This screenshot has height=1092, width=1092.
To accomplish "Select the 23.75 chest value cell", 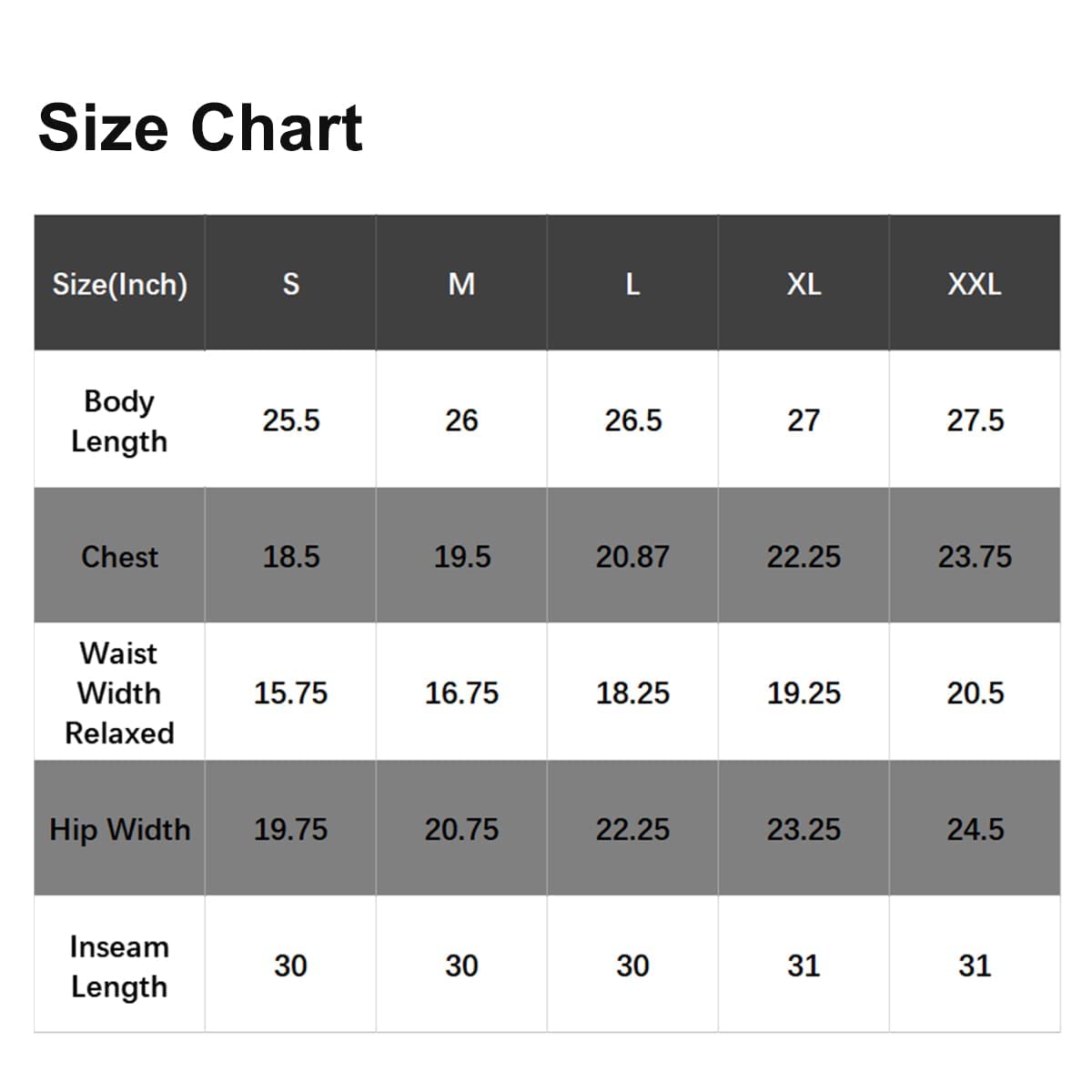I will click(x=975, y=556).
